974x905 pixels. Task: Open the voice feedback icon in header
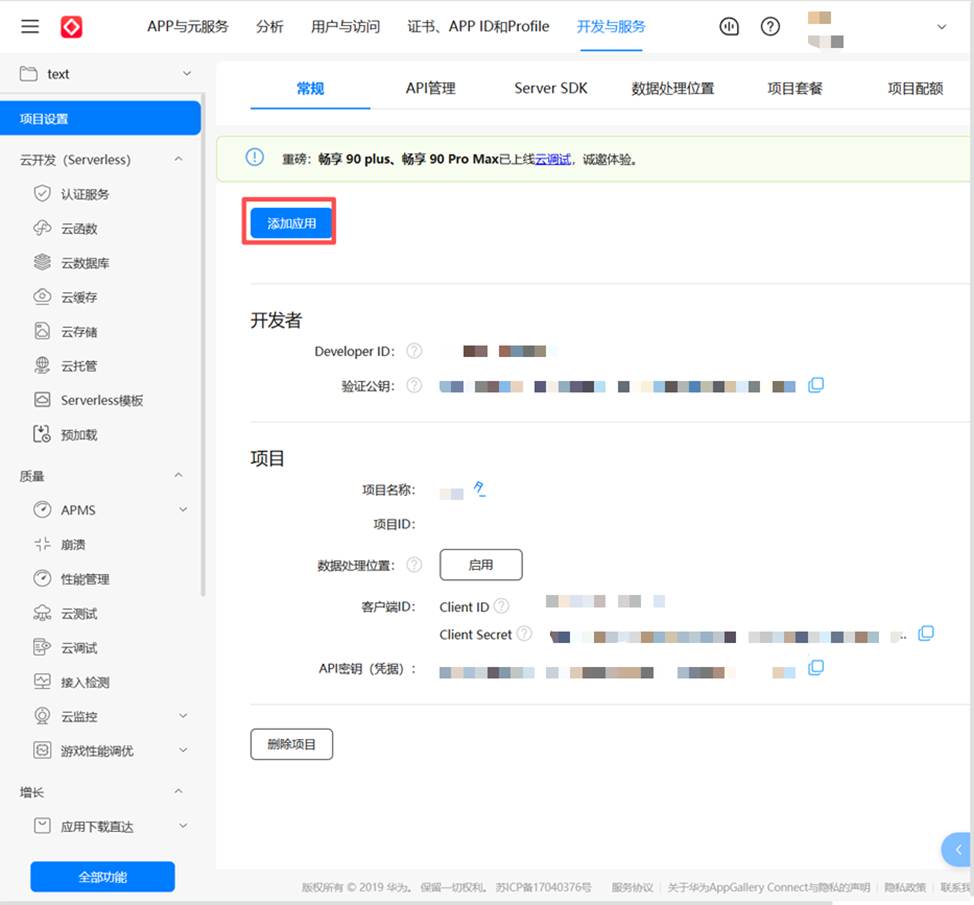click(729, 27)
